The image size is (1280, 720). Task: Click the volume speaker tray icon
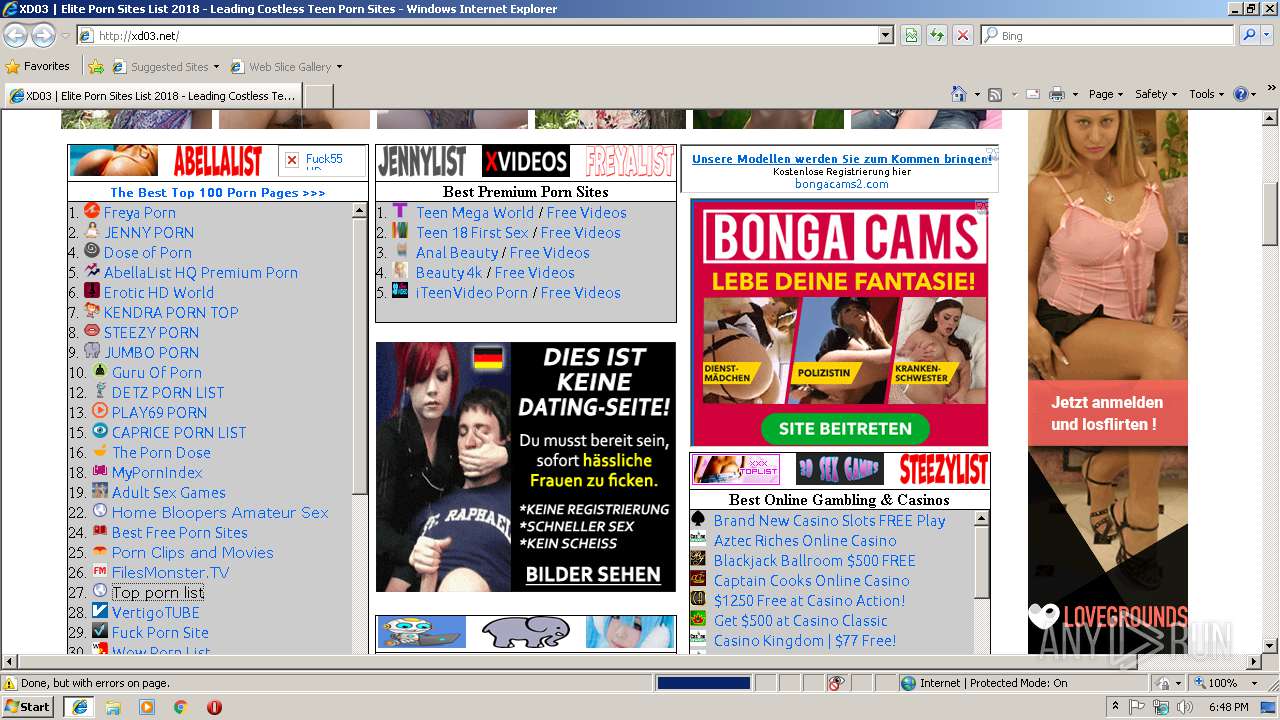[x=1183, y=706]
